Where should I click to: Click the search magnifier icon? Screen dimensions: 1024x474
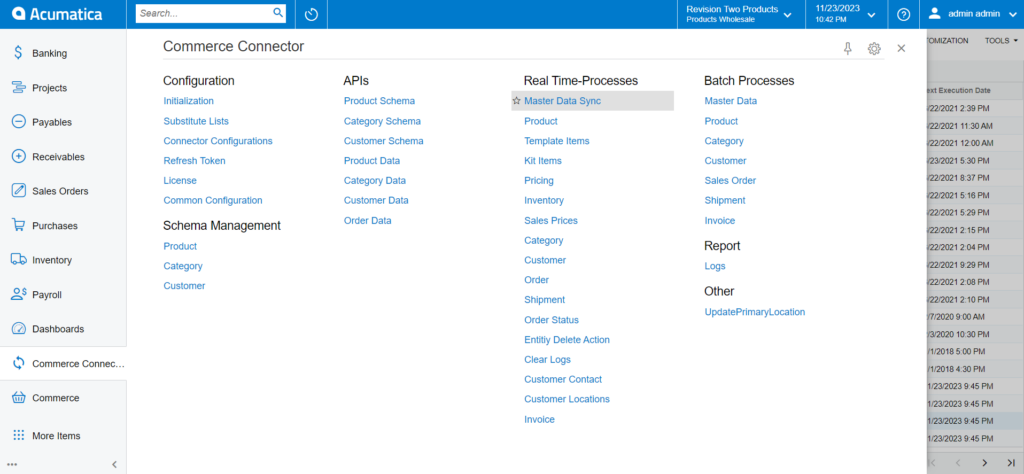(278, 12)
